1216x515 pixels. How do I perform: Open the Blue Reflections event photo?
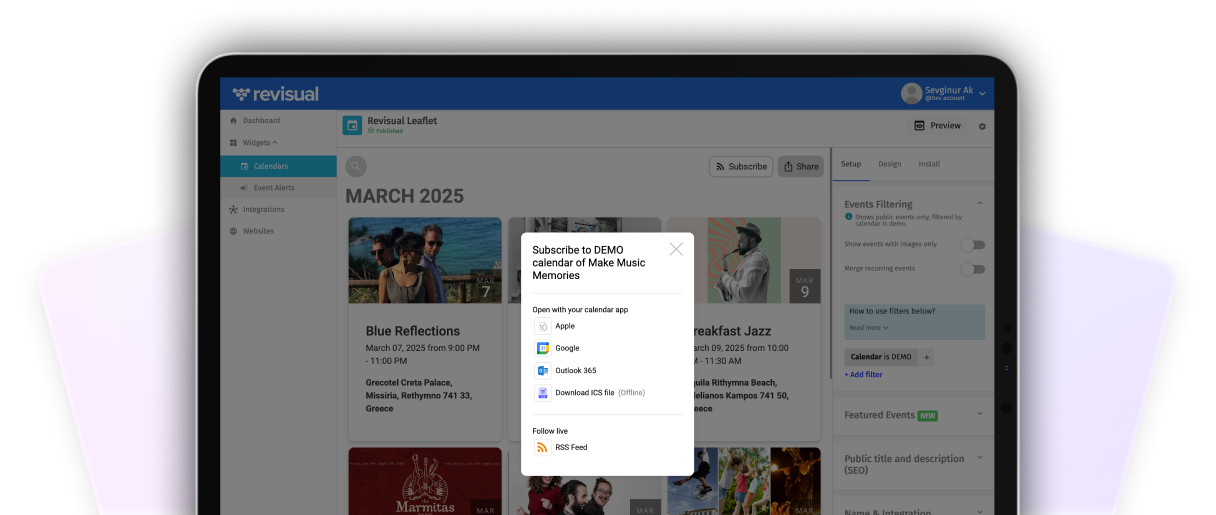(x=425, y=260)
